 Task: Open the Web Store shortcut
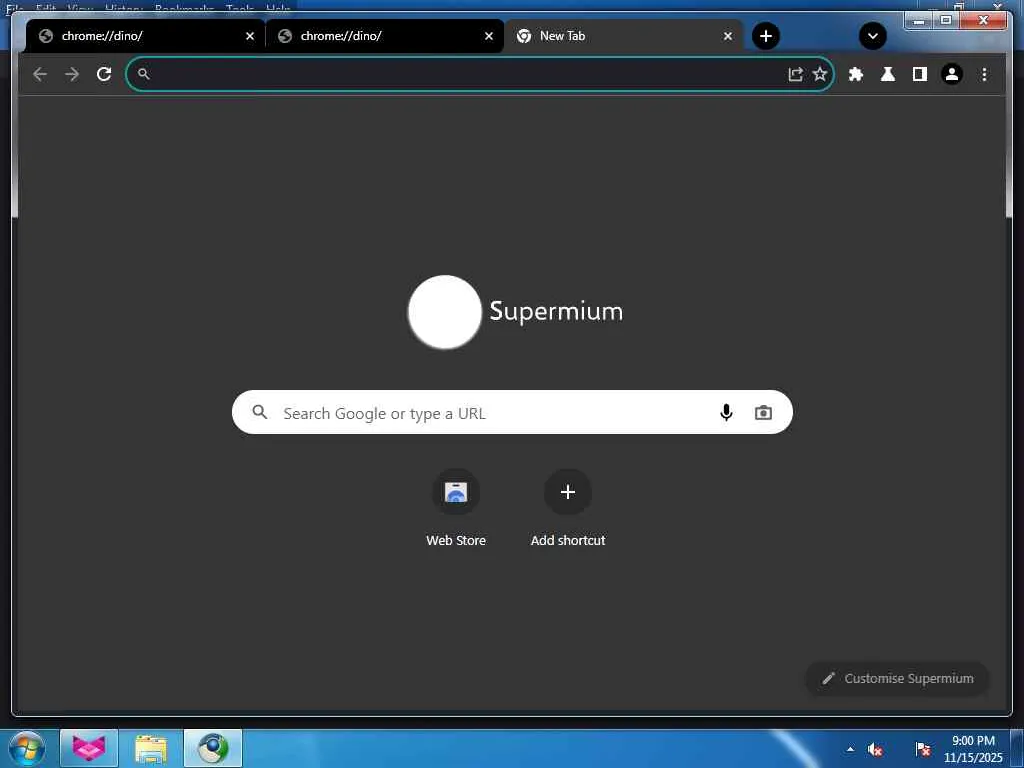coord(456,509)
